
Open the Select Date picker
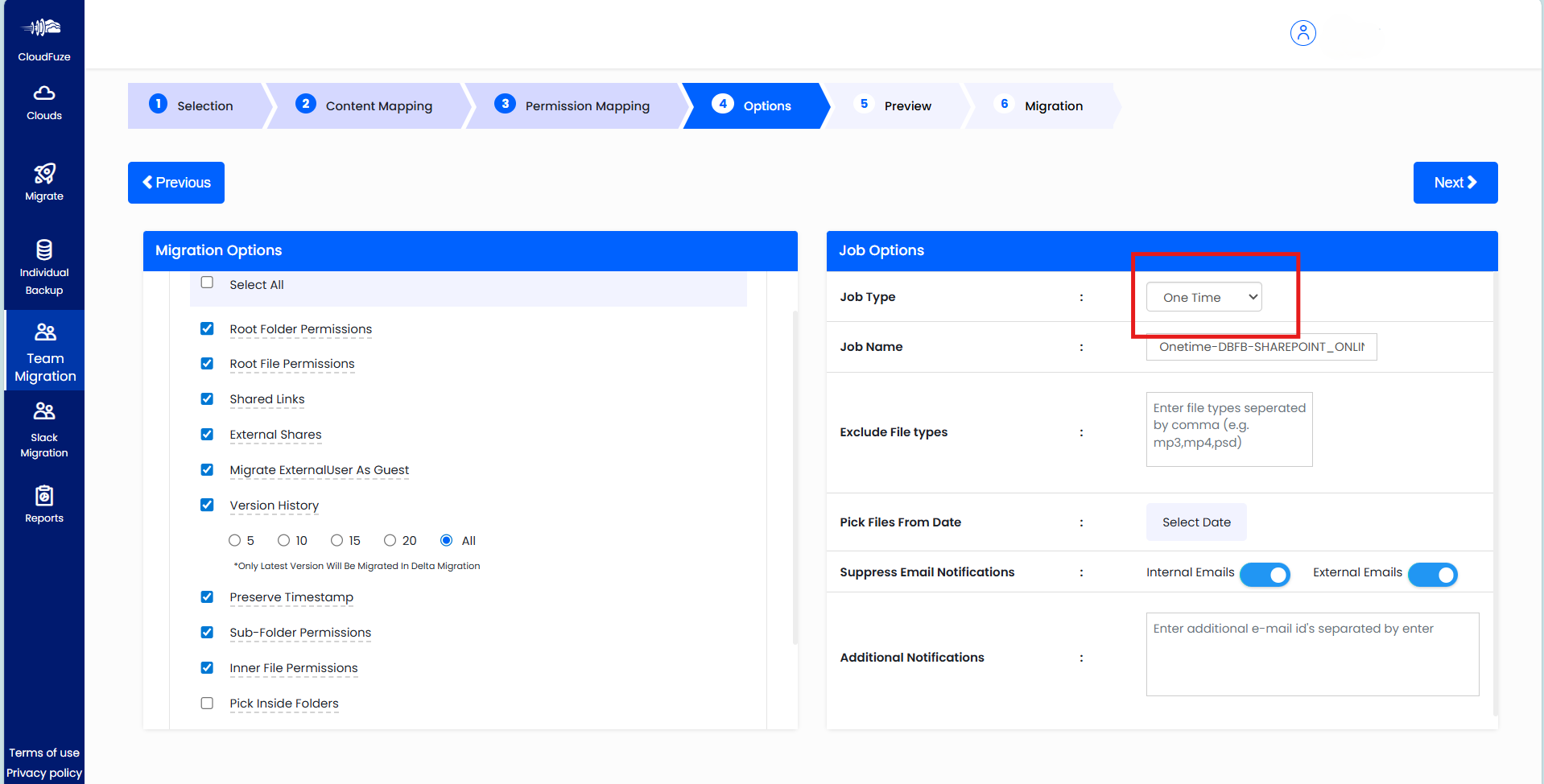pos(1196,522)
